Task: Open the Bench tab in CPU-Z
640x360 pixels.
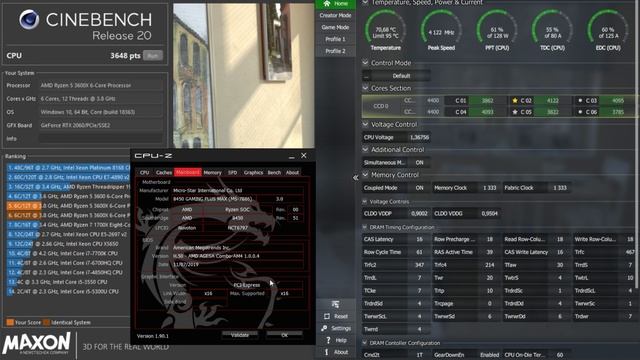Action: pyautogui.click(x=274, y=173)
